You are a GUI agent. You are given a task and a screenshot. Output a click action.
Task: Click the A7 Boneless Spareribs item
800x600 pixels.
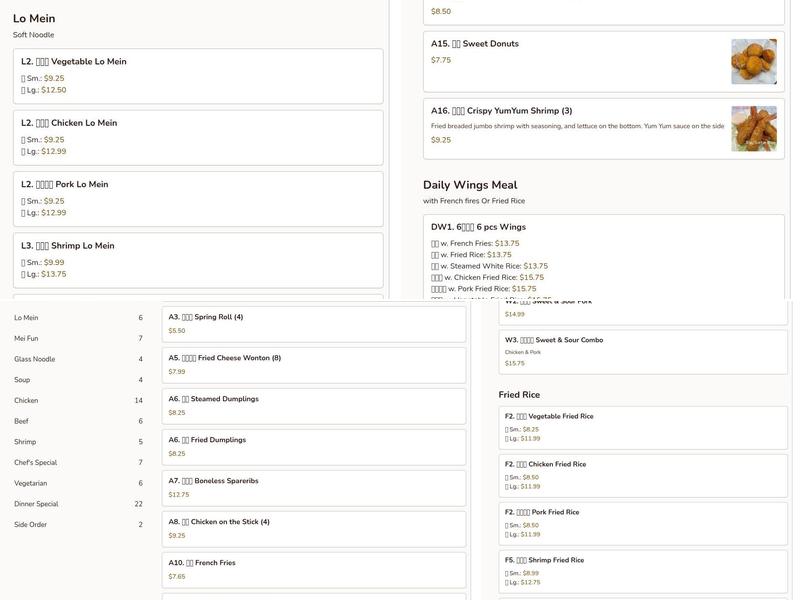click(313, 488)
